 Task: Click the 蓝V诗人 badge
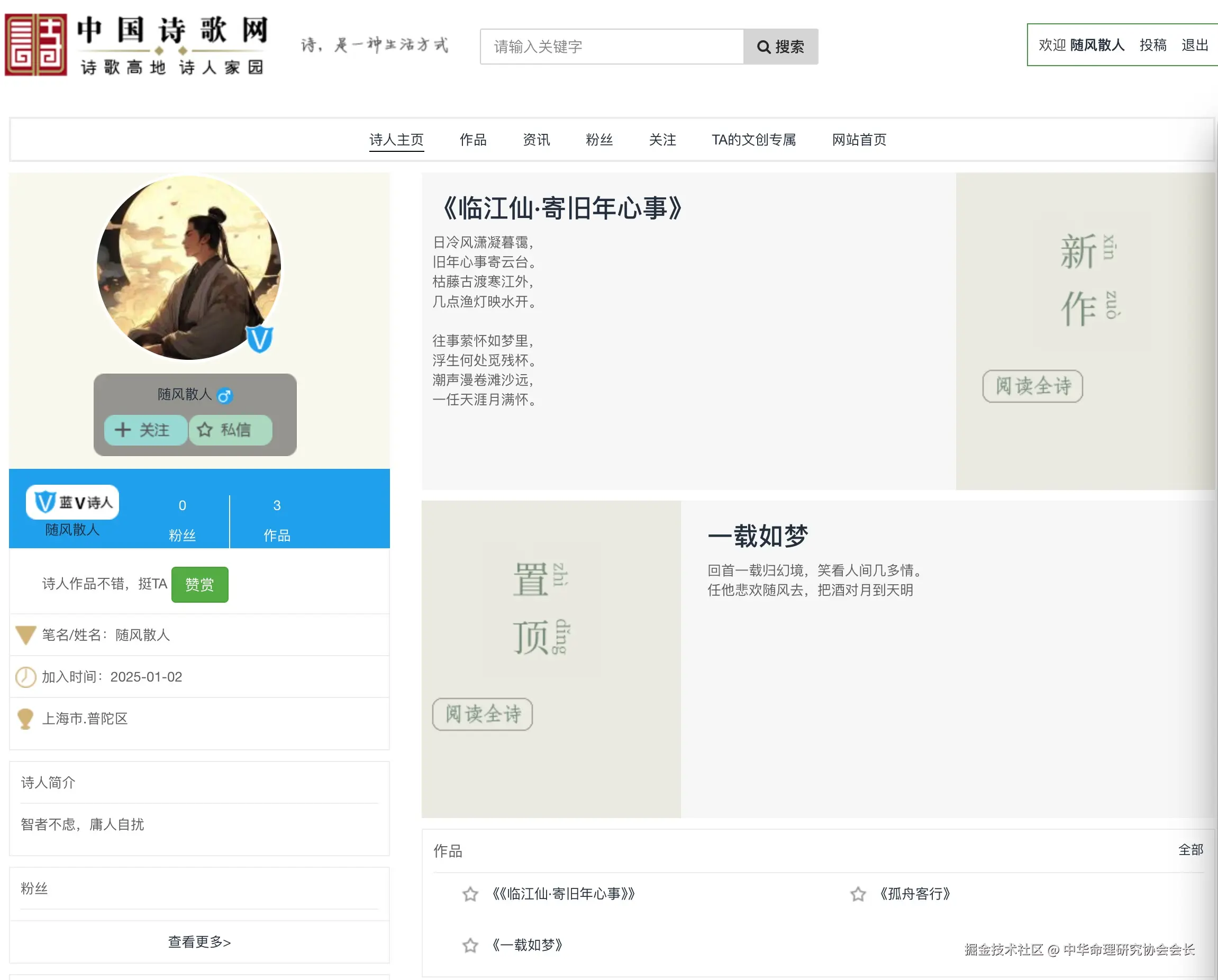(72, 502)
